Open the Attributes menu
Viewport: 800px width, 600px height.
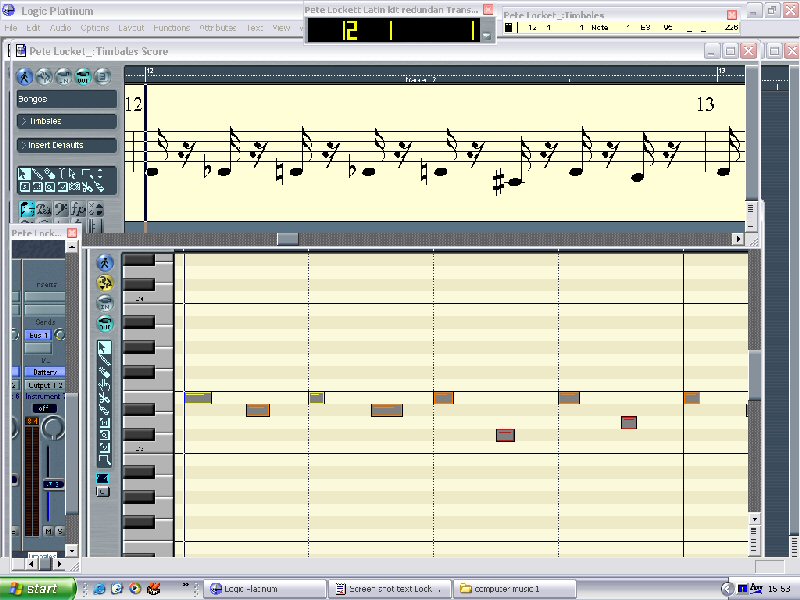(x=218, y=28)
